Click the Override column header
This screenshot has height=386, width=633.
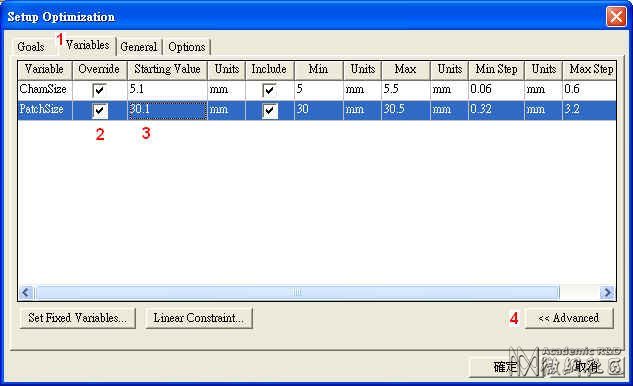[x=99, y=70]
